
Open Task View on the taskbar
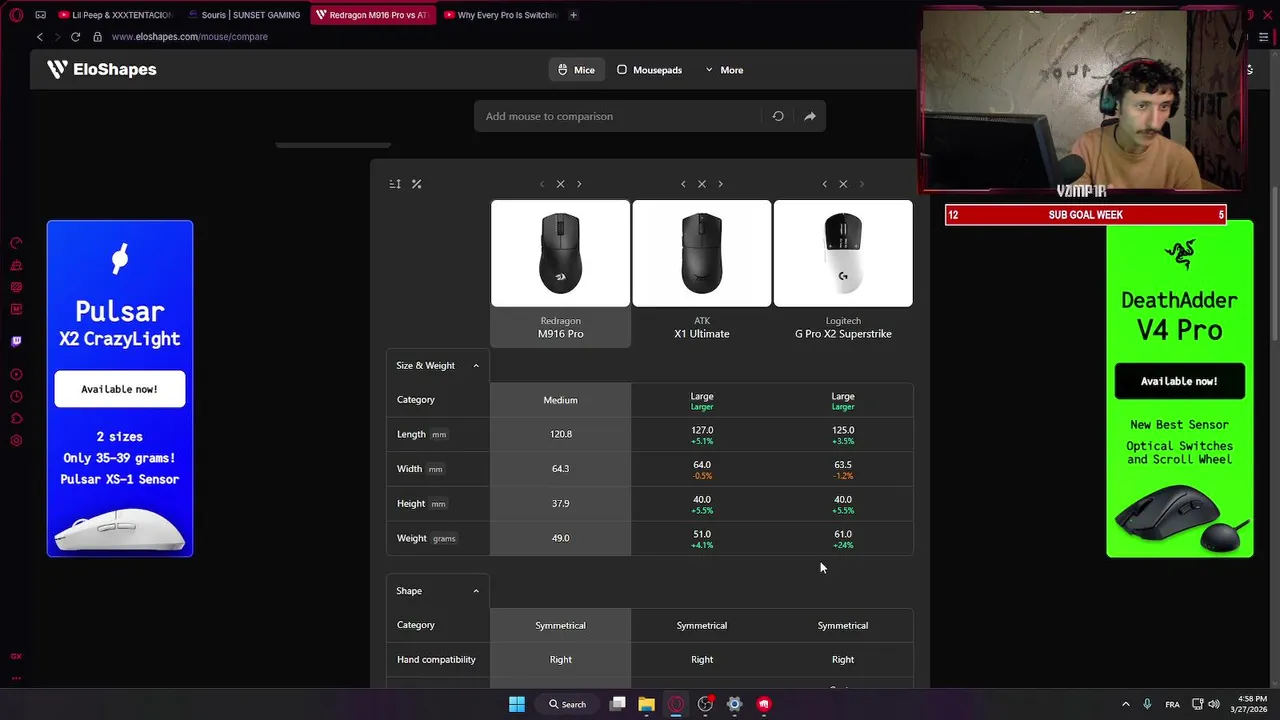[618, 704]
